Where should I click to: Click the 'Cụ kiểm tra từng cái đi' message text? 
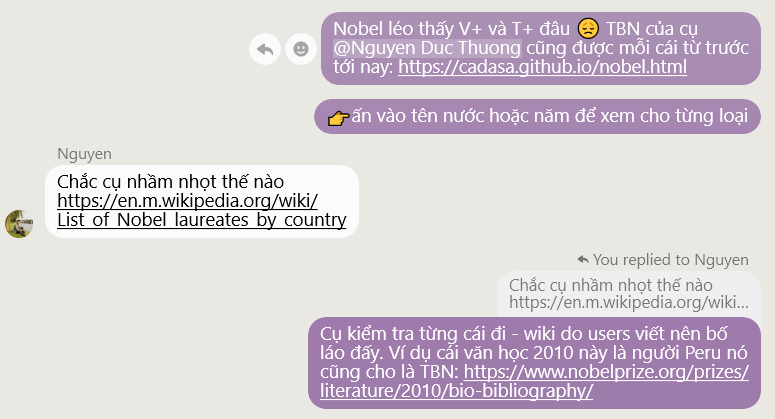click(x=413, y=334)
